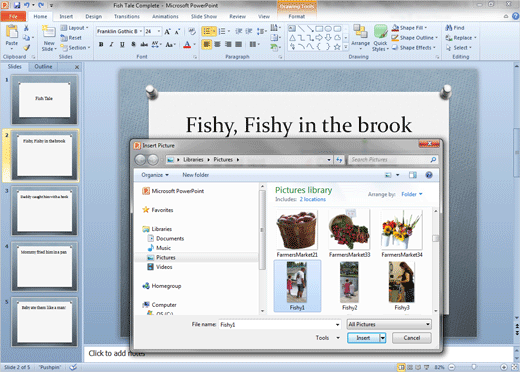Toggle Italic formatting
The width and height of the screenshot is (520, 372).
111,44
